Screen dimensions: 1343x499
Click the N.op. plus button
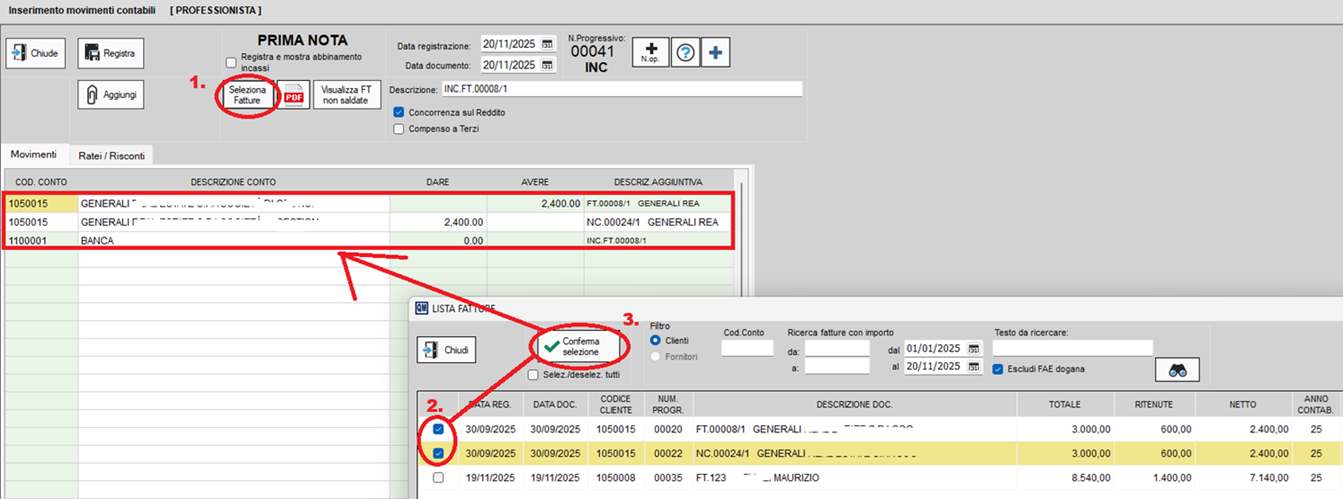point(649,53)
